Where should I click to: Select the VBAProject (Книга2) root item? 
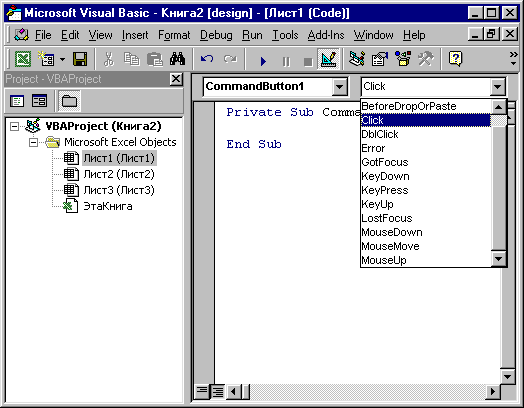(x=103, y=126)
